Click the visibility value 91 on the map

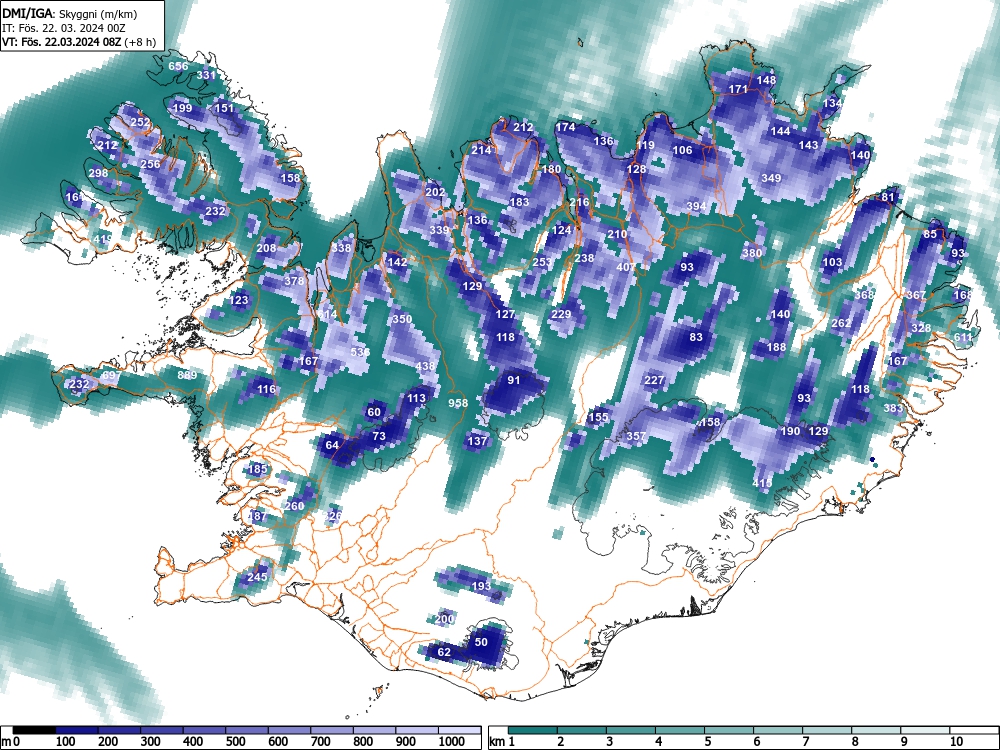click(513, 380)
